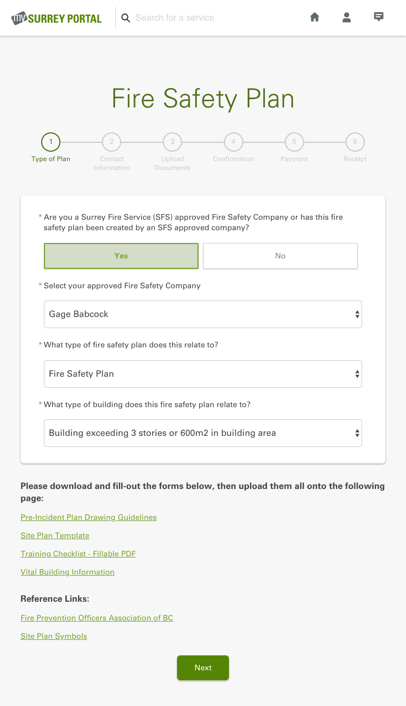The width and height of the screenshot is (406, 706).
Task: Open the approved Fire Safety Company dropdown
Action: [203, 314]
